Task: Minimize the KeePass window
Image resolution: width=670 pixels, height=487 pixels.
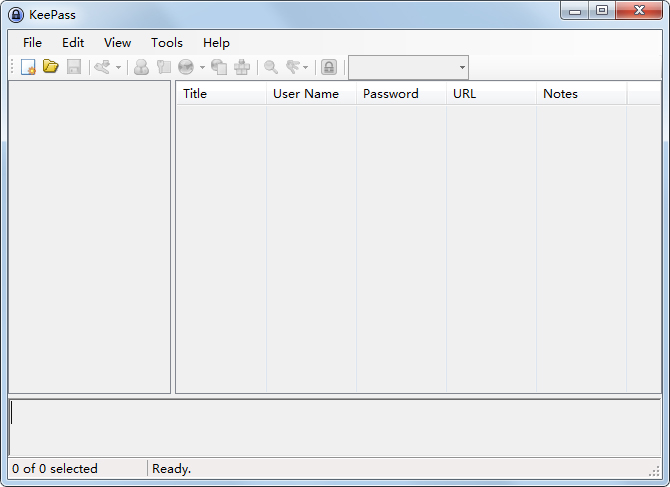Action: pyautogui.click(x=575, y=11)
